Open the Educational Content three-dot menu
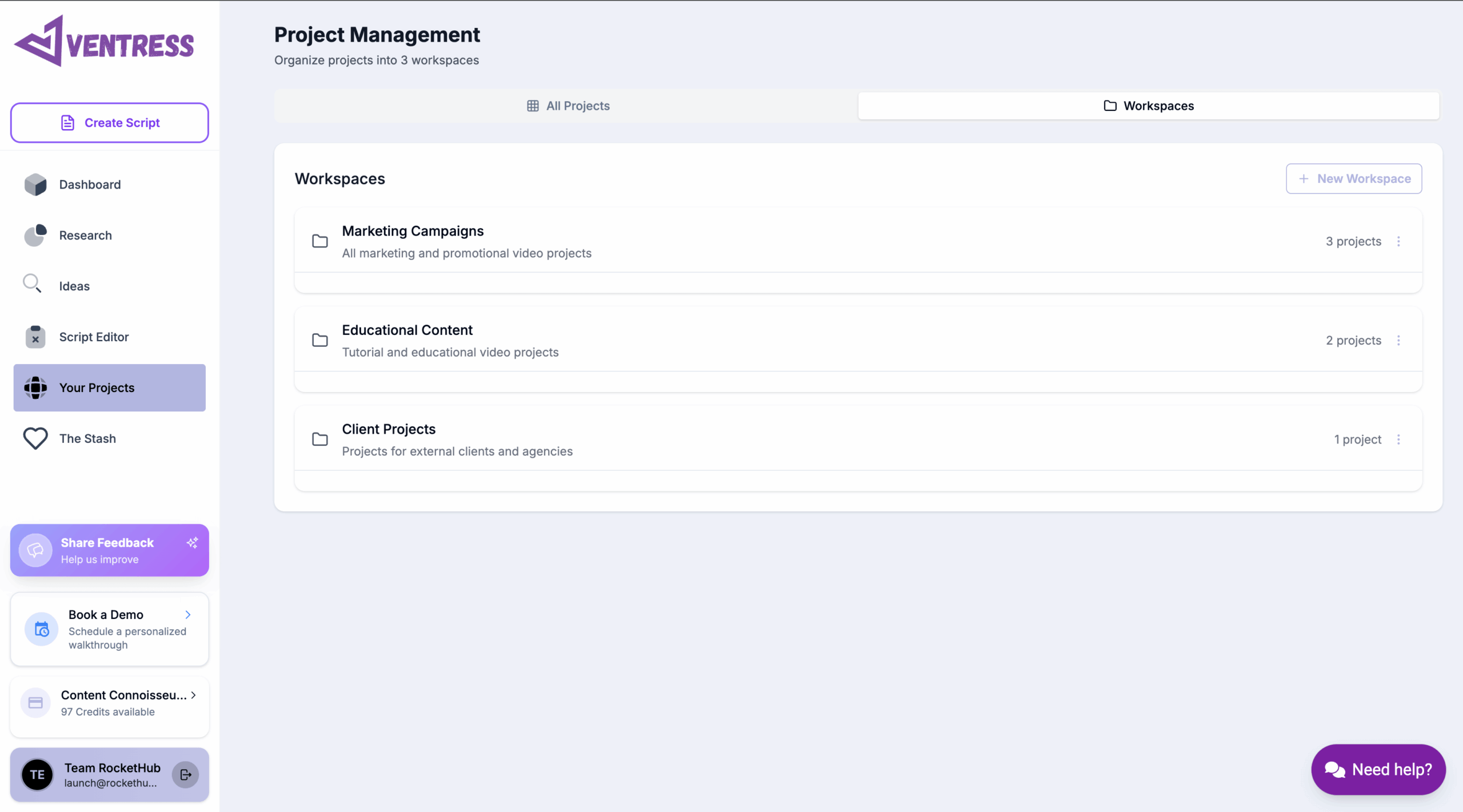 1399,340
